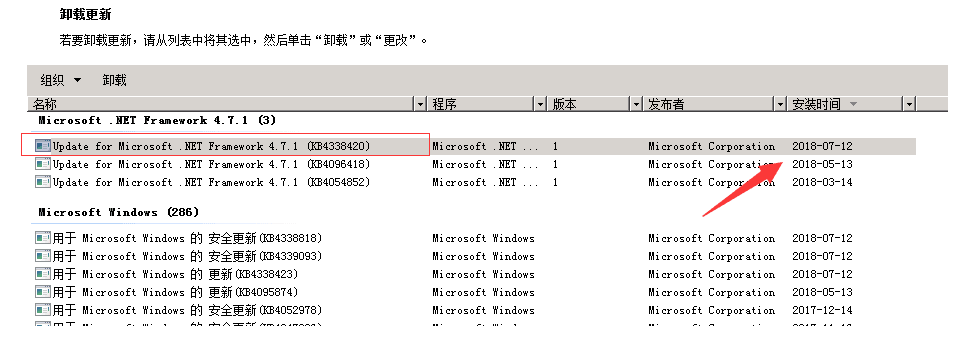Collapse the Microsoft .NET Framework 4.7.1 group
Image resolution: width=967 pixels, height=362 pixels.
158,121
